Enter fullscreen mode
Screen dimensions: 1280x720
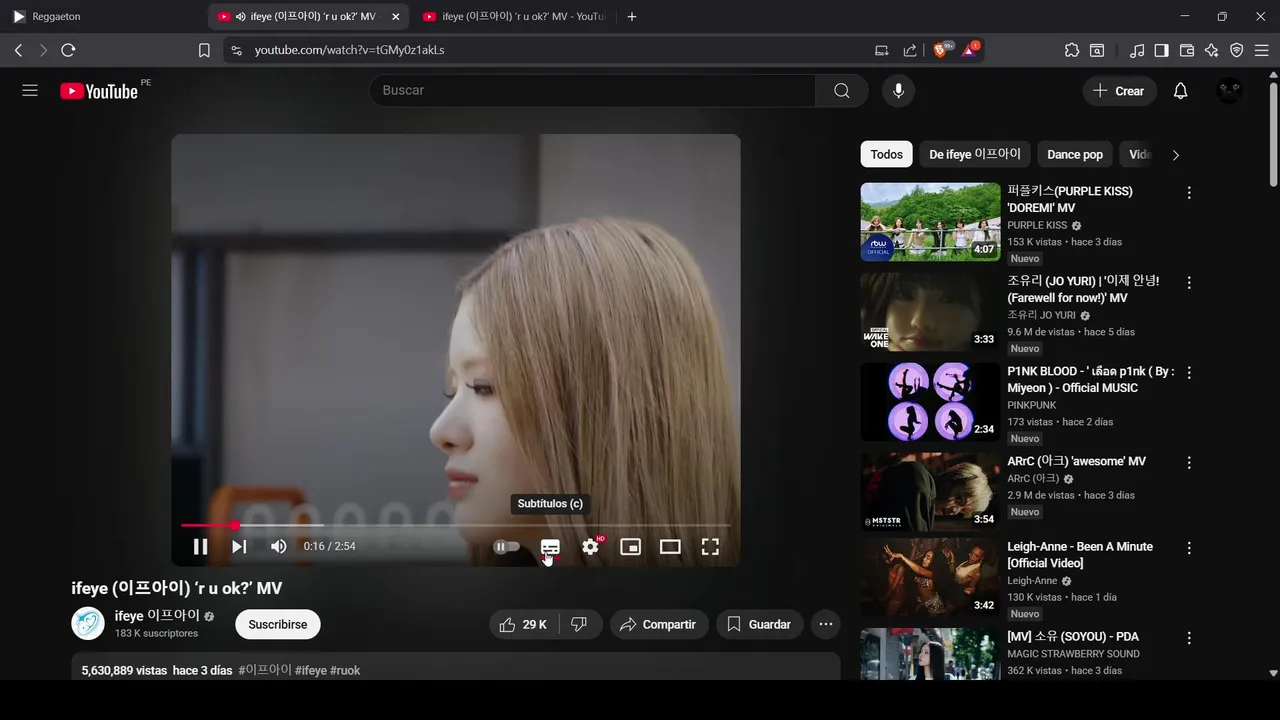point(710,547)
